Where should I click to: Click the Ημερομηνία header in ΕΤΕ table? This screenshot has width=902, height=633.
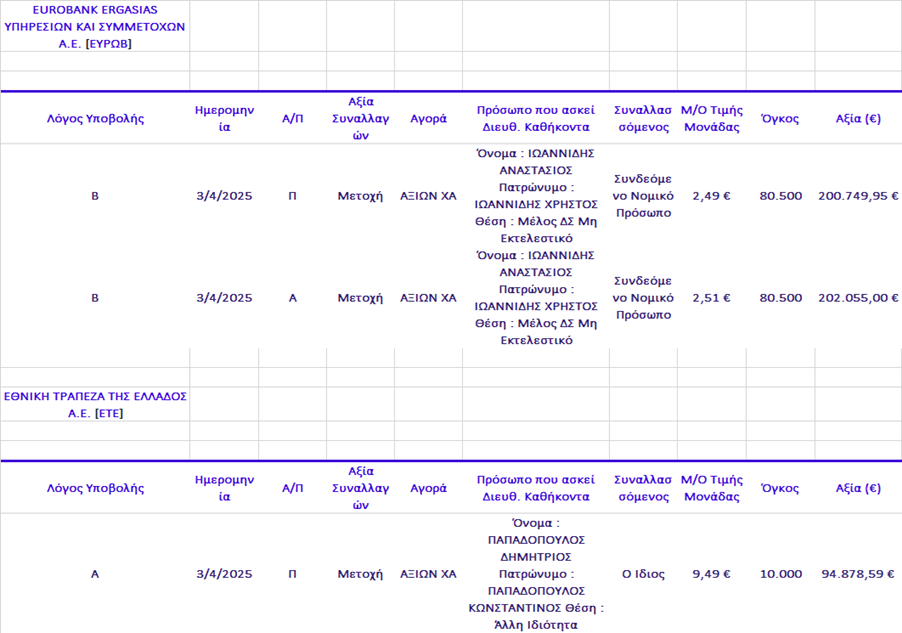[x=224, y=488]
